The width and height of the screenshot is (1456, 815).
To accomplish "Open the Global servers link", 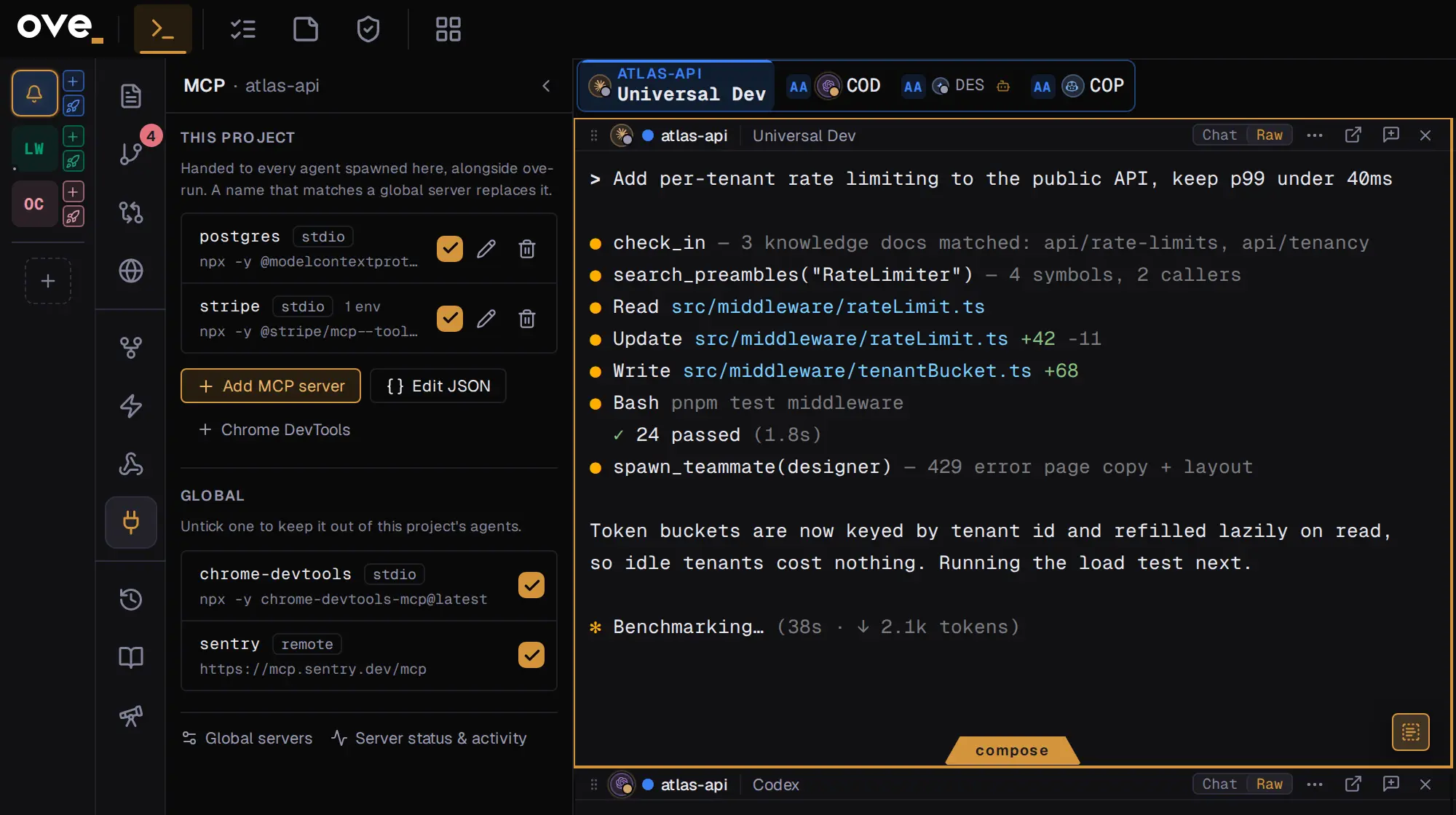I will click(248, 738).
